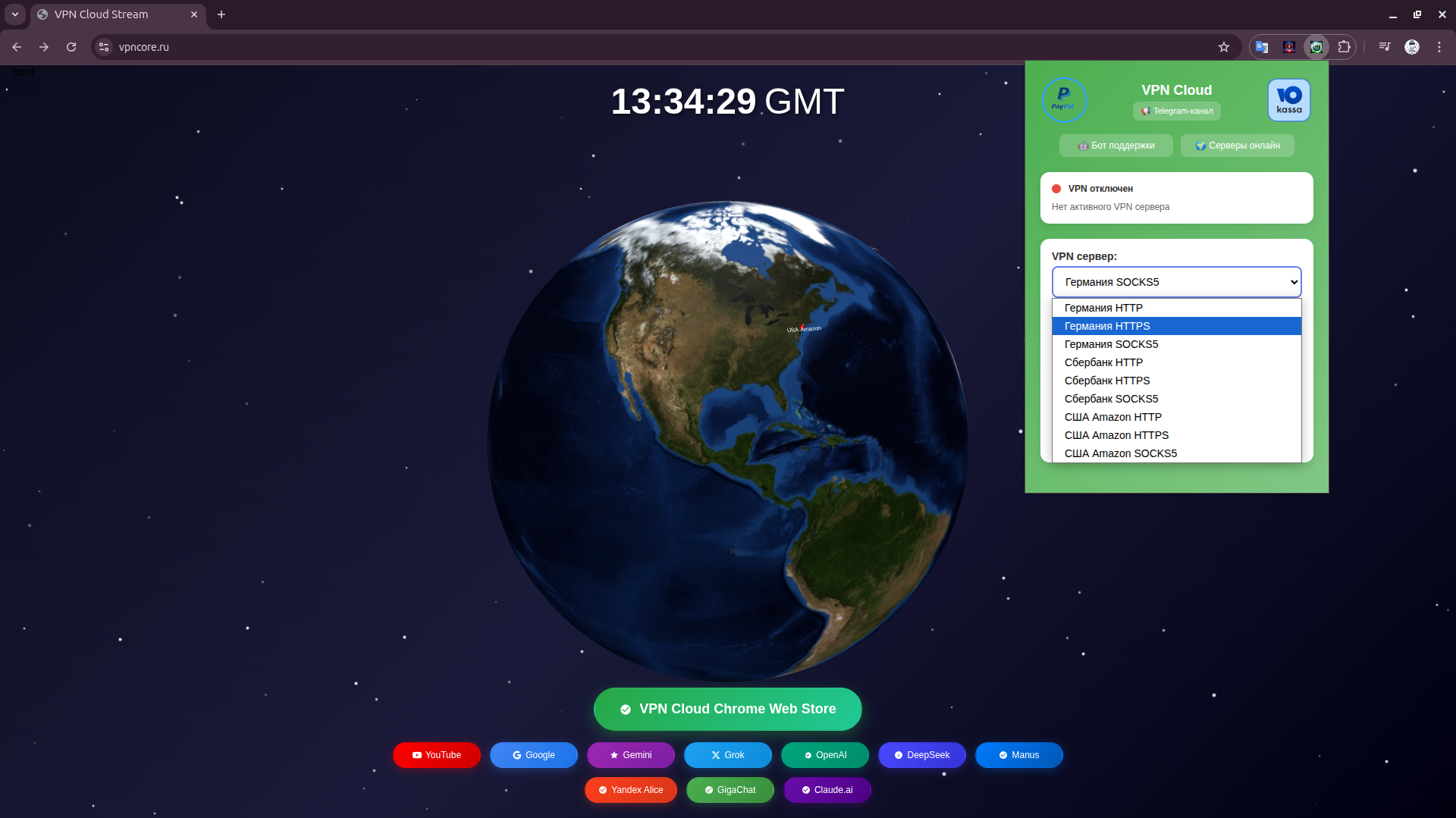Open the Chrome extensions puzzle menu

(1344, 47)
